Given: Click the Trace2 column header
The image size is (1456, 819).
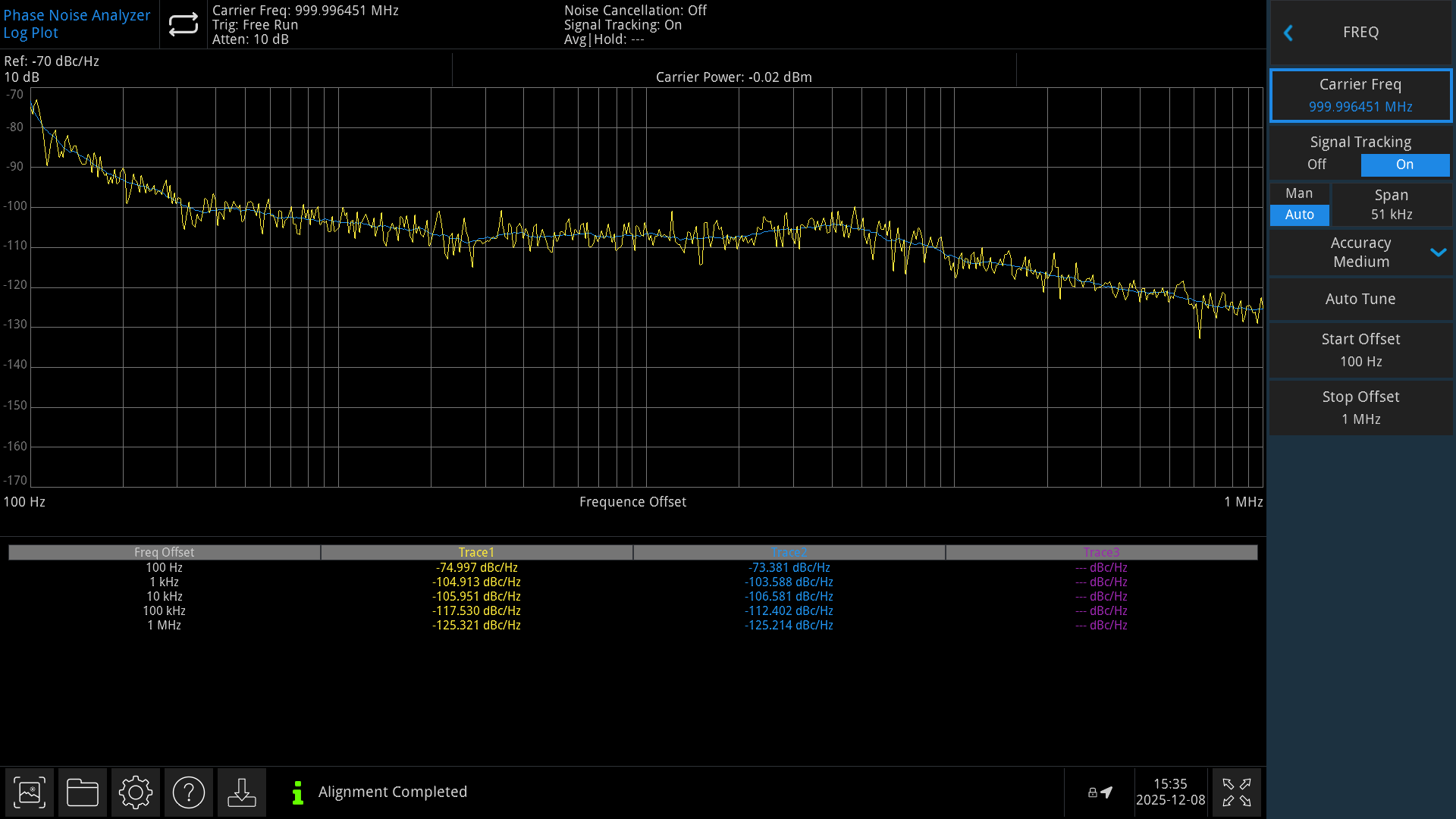Looking at the screenshot, I should pos(789,552).
